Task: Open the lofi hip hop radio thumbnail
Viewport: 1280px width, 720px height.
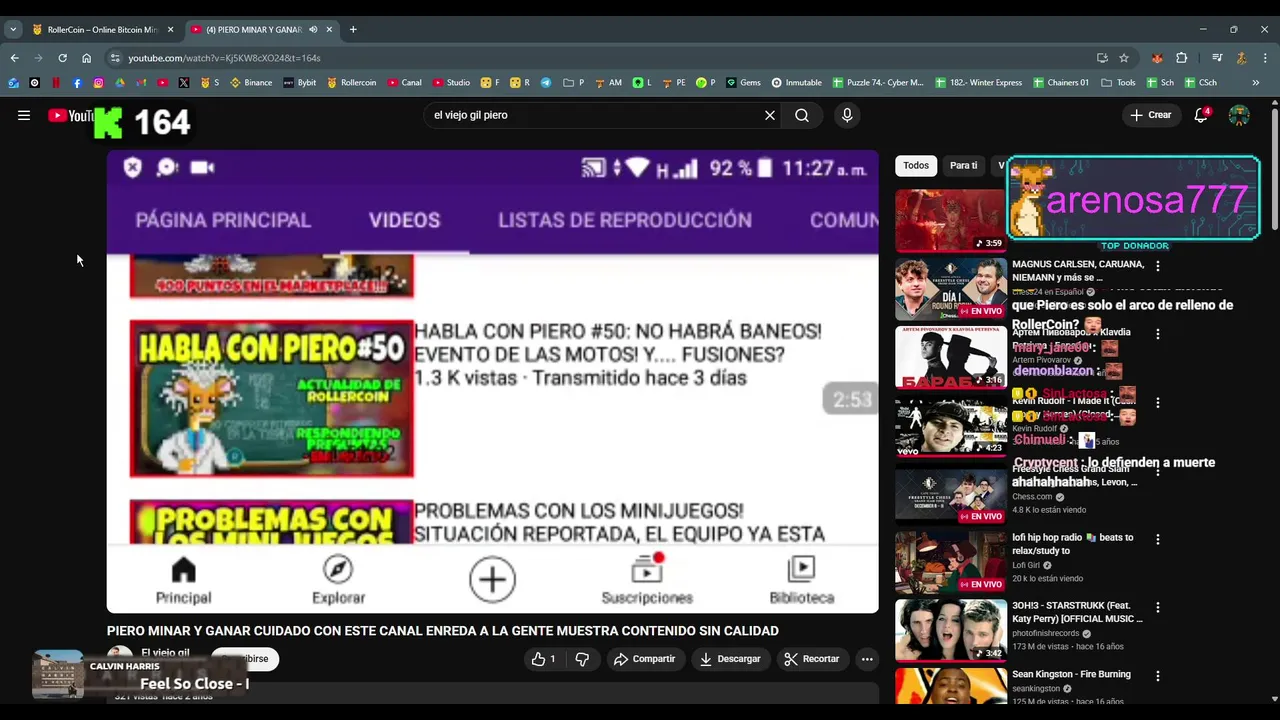Action: tap(951, 562)
